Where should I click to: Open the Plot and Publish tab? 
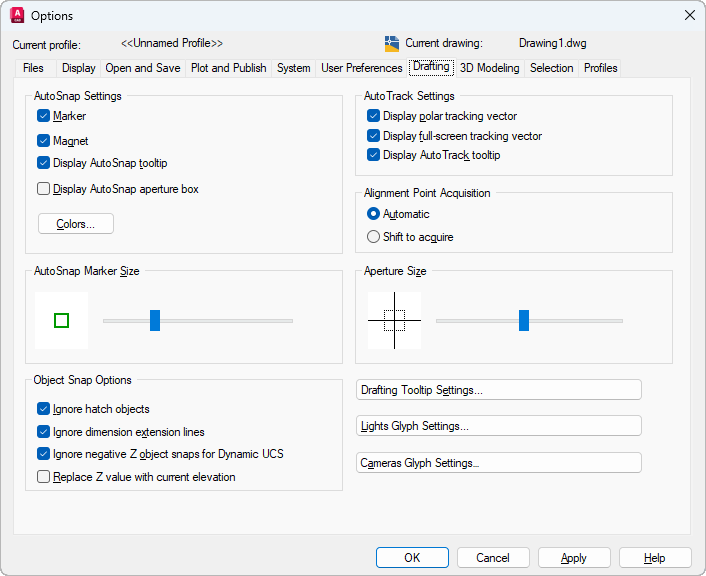pyautogui.click(x=228, y=68)
